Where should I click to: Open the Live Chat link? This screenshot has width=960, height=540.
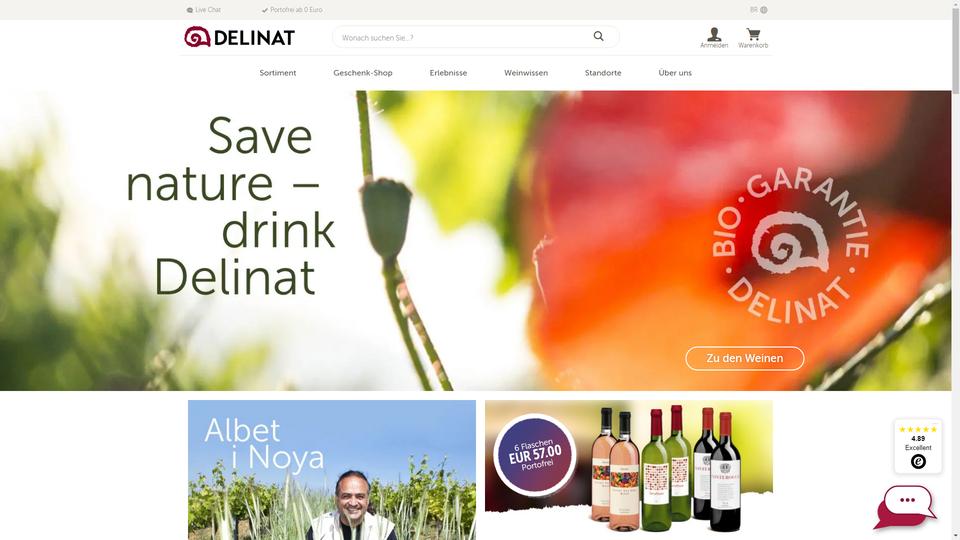(x=204, y=10)
